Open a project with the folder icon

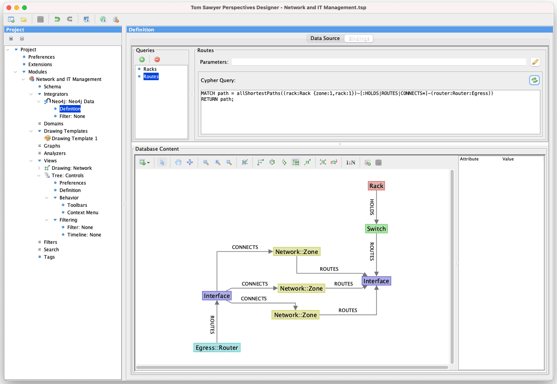(x=24, y=19)
